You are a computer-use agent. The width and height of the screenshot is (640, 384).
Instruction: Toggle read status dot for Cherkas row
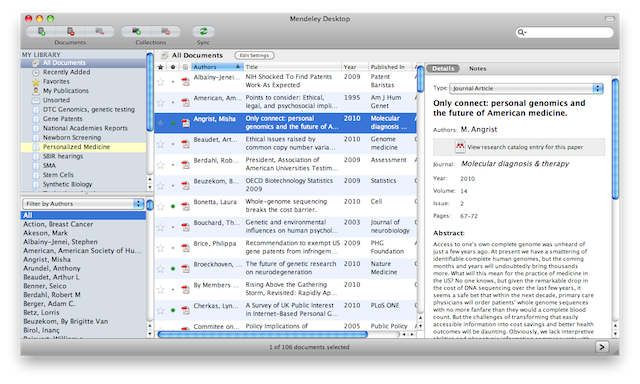[x=173, y=310]
